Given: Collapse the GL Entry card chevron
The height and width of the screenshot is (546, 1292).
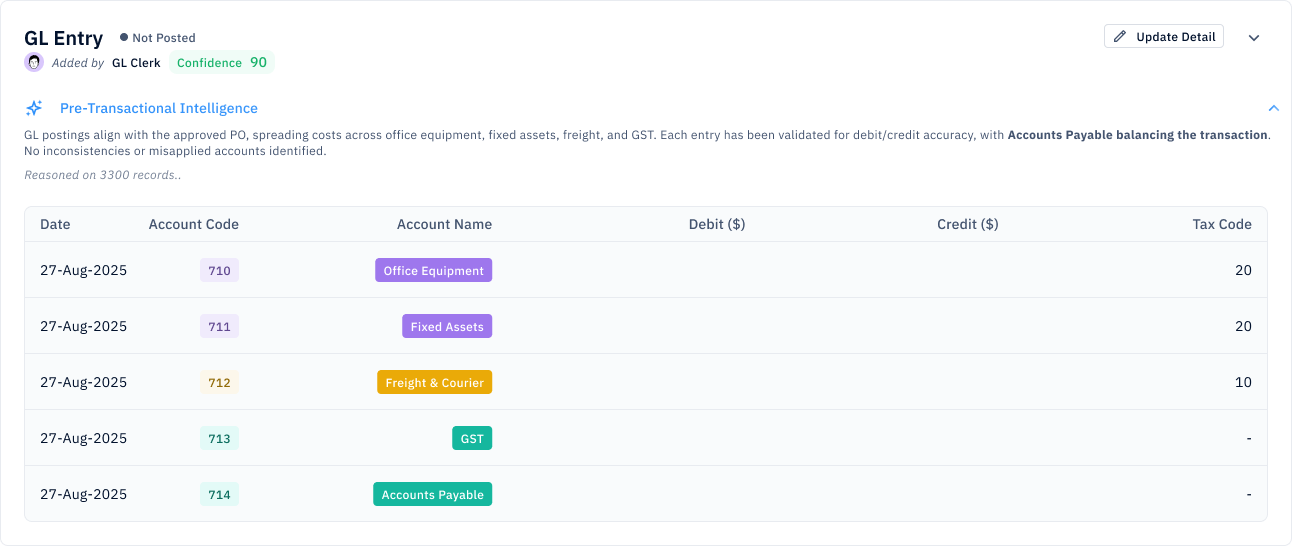Looking at the screenshot, I should [1254, 38].
